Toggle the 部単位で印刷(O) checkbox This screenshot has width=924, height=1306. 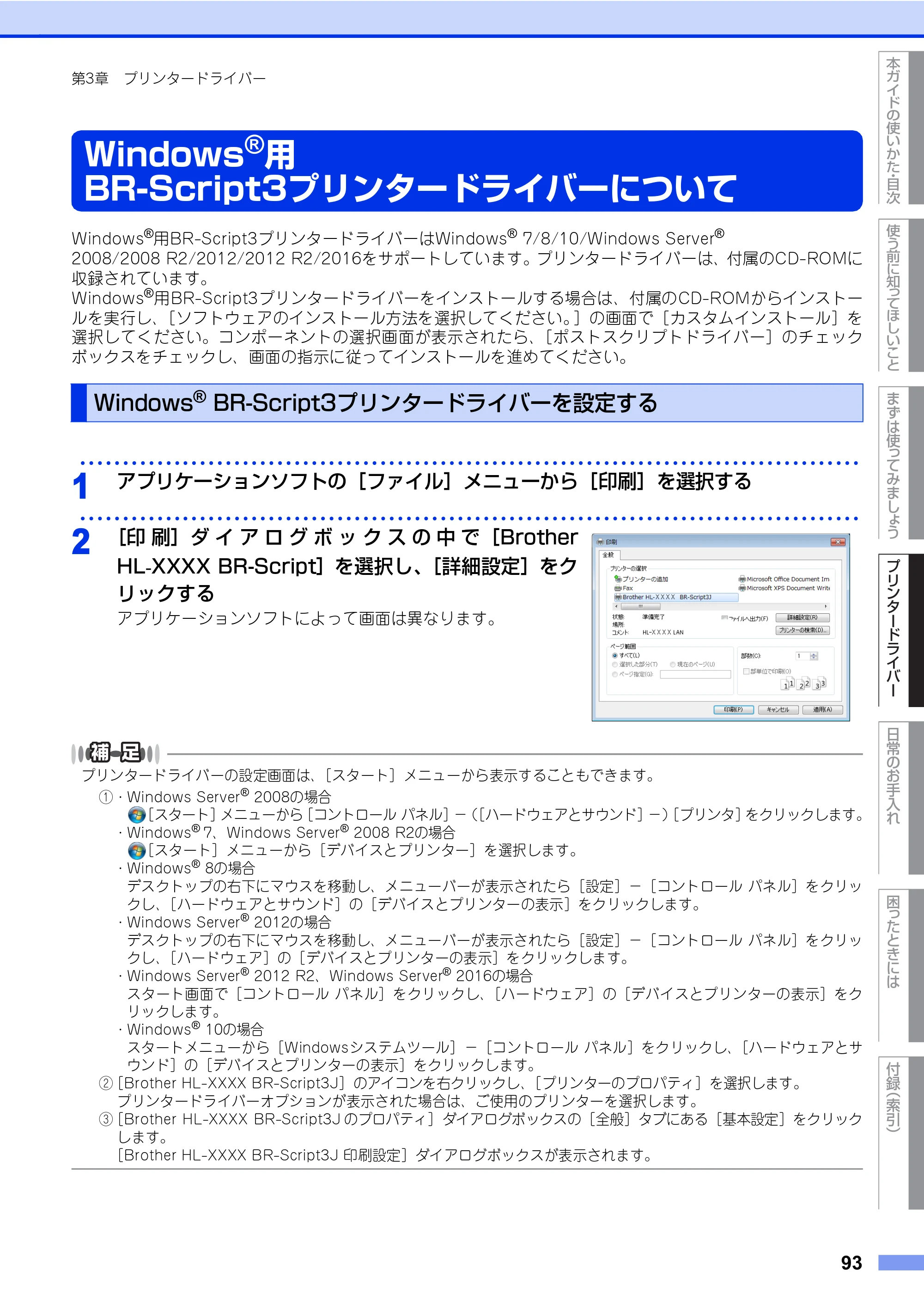pos(747,671)
